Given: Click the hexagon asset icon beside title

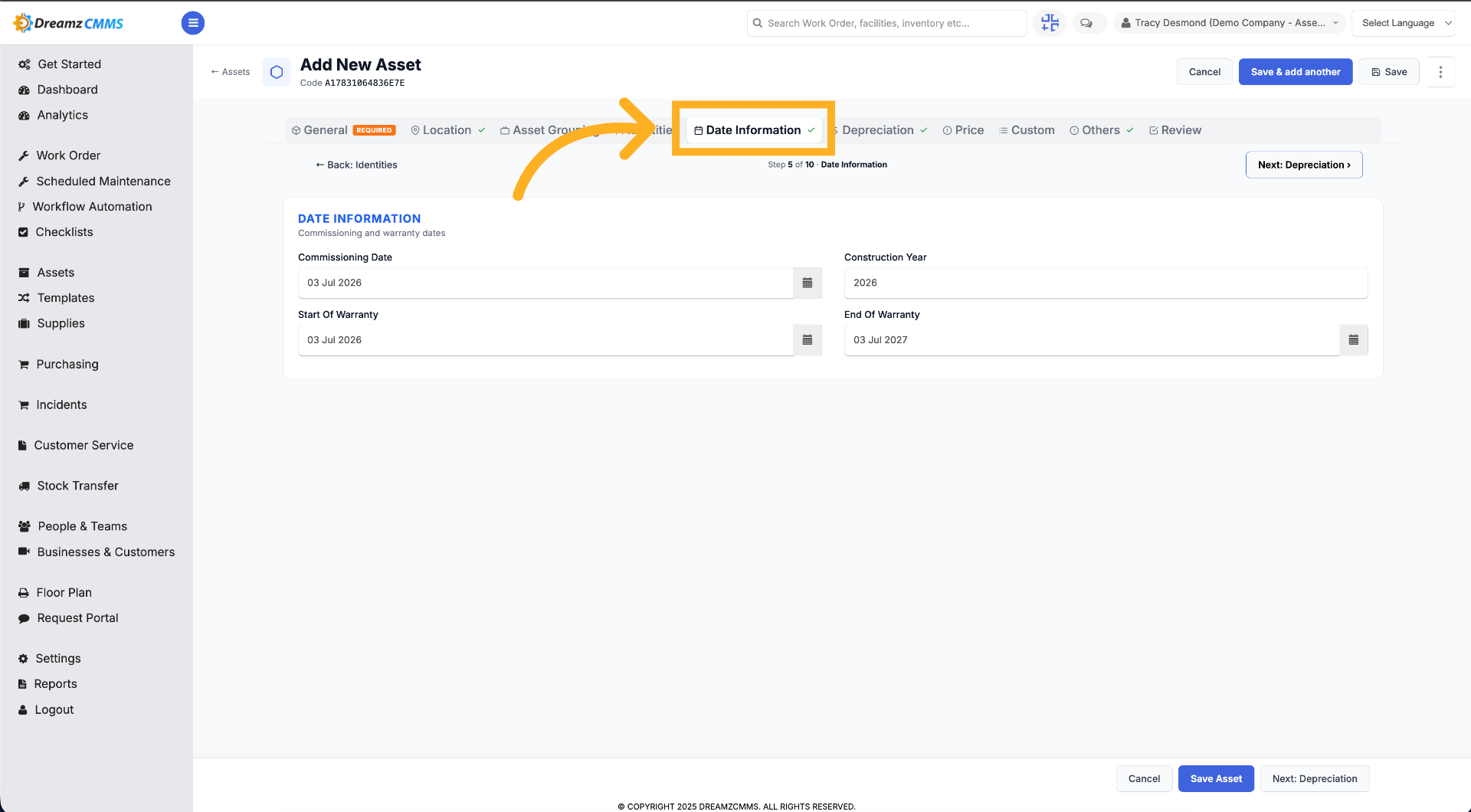Looking at the screenshot, I should pos(277,72).
